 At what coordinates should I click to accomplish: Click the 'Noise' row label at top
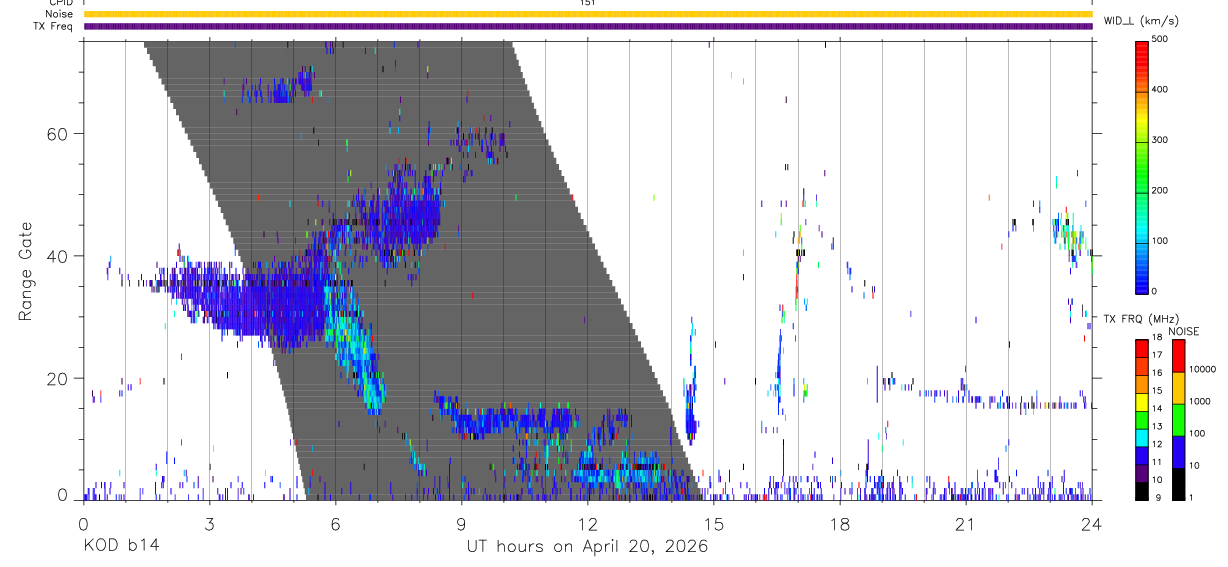tap(60, 14)
